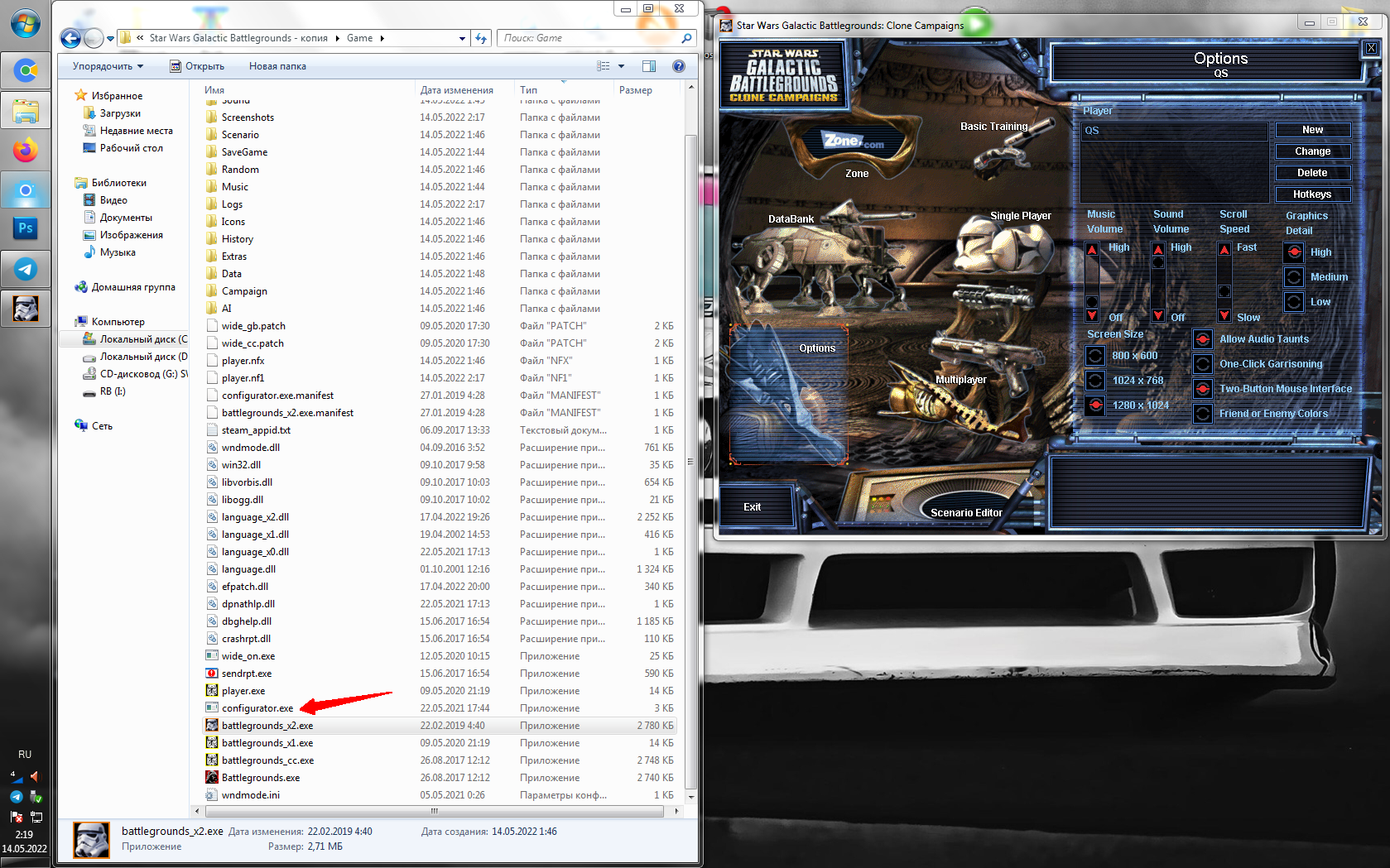Raise music volume with up arrow
The height and width of the screenshot is (868, 1390).
click(x=1092, y=249)
